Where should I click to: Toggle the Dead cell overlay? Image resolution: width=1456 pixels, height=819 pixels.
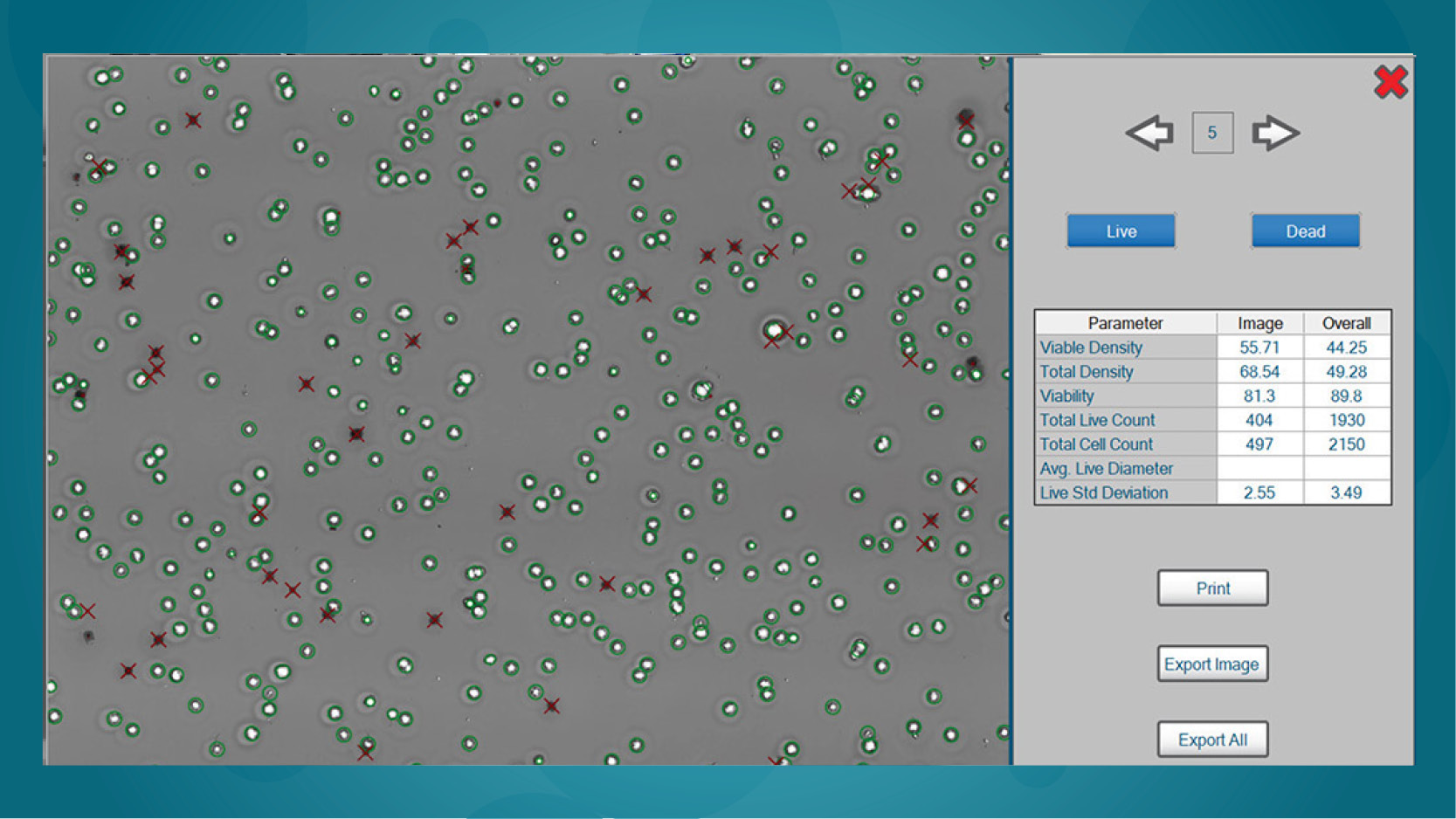(x=1305, y=231)
